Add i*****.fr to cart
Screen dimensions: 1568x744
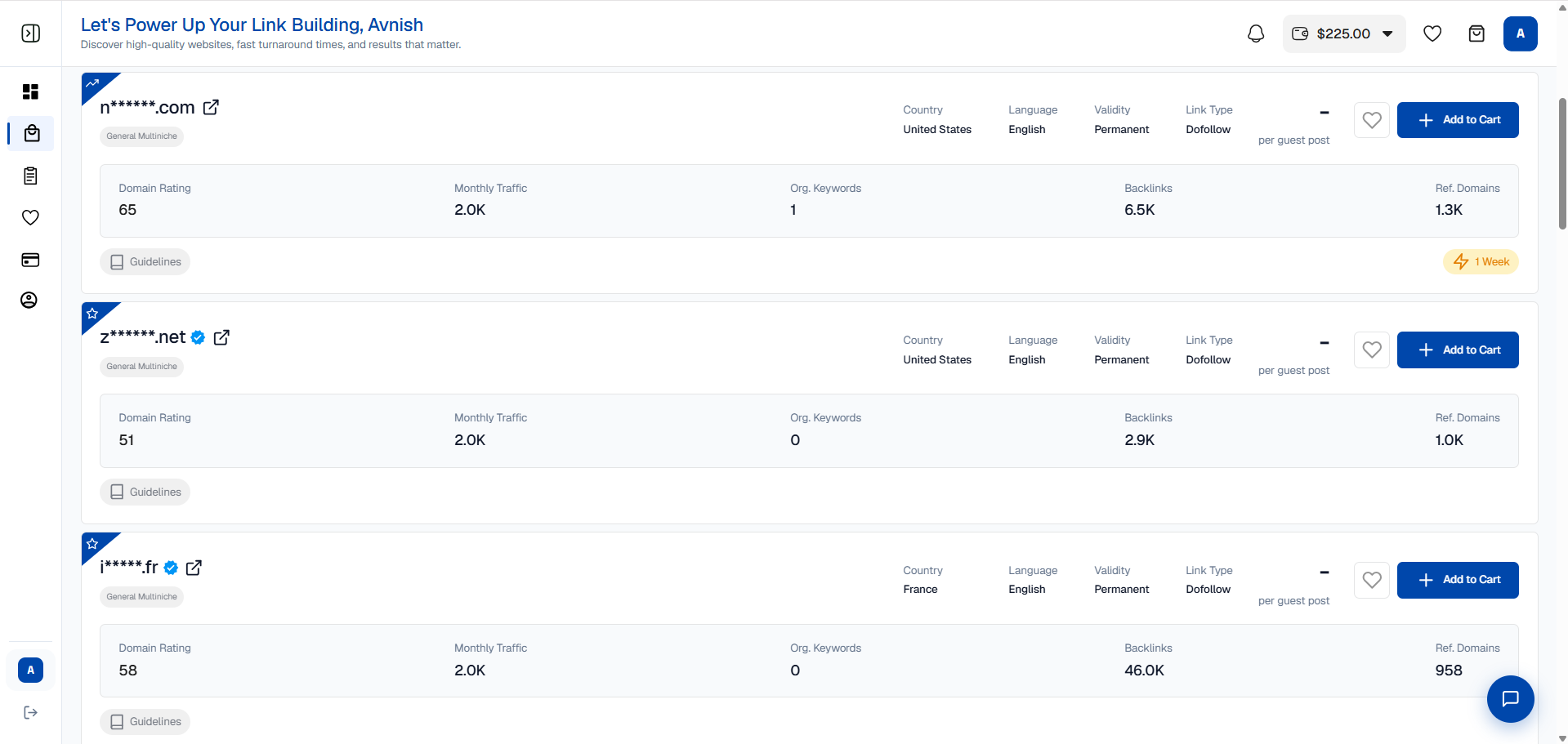[x=1457, y=580]
